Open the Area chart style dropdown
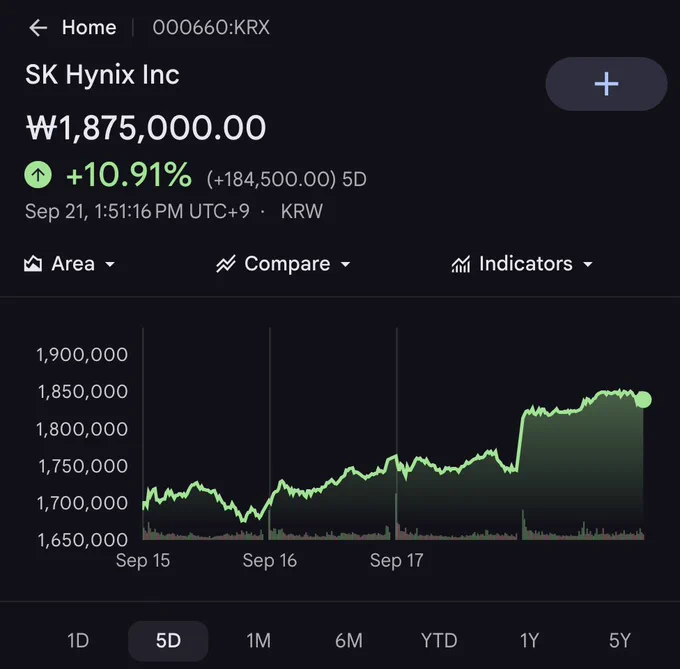This screenshot has width=680, height=669. pyautogui.click(x=70, y=264)
